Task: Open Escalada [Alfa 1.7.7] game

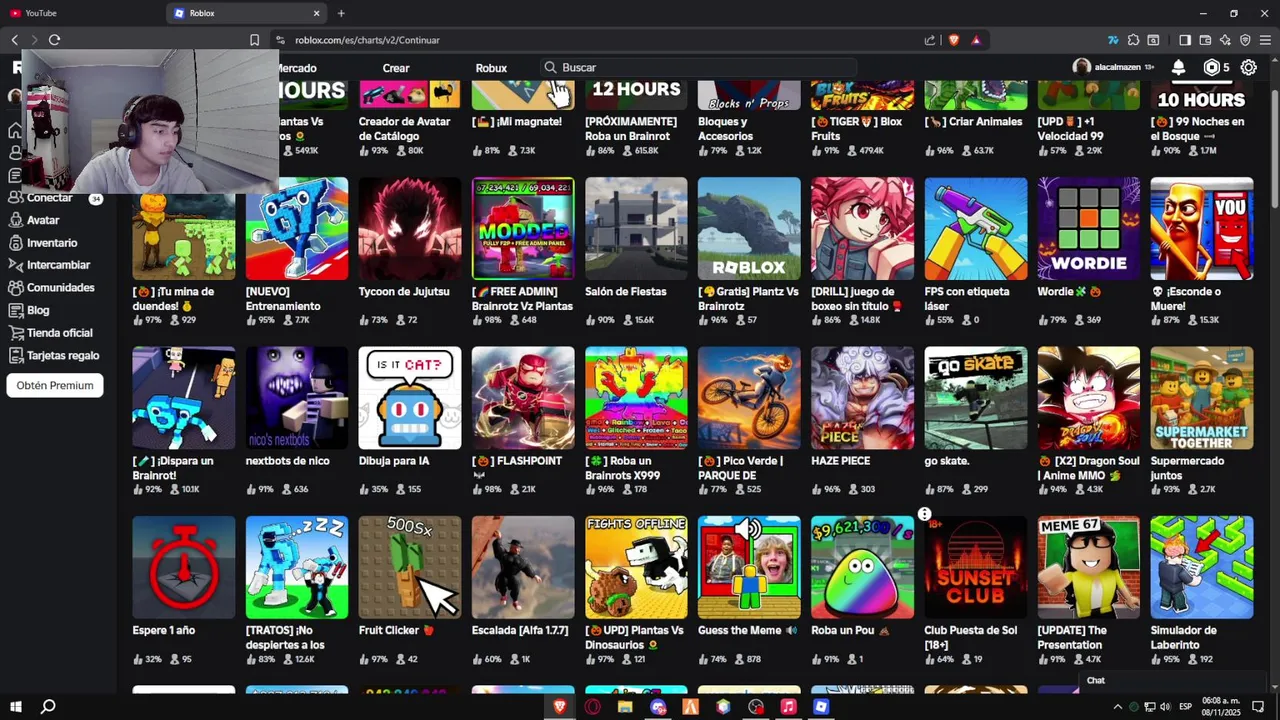Action: (x=522, y=567)
